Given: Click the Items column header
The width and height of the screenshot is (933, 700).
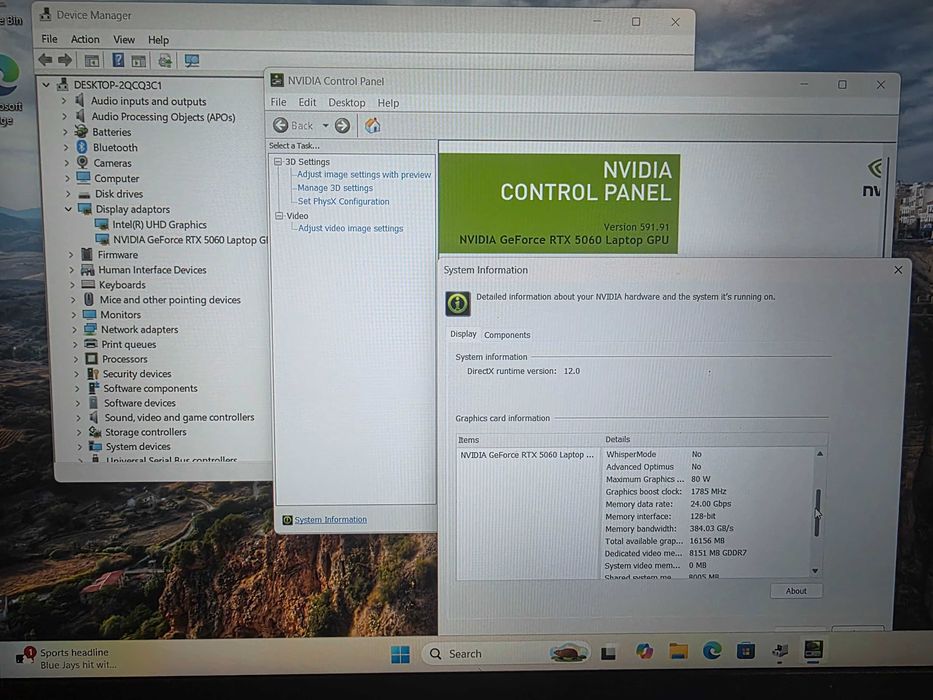Looking at the screenshot, I should coord(528,440).
